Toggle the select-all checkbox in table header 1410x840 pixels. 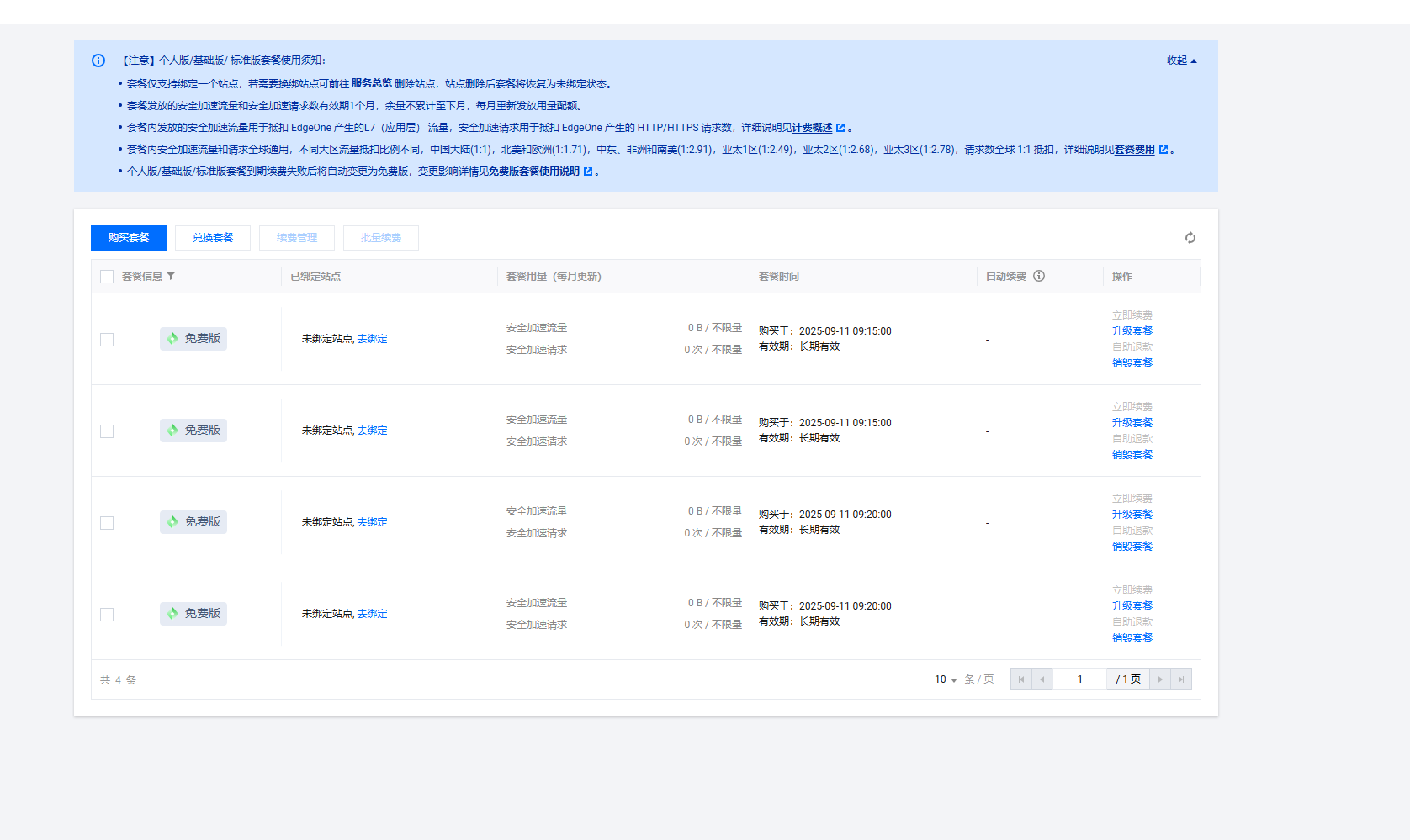[x=107, y=277]
